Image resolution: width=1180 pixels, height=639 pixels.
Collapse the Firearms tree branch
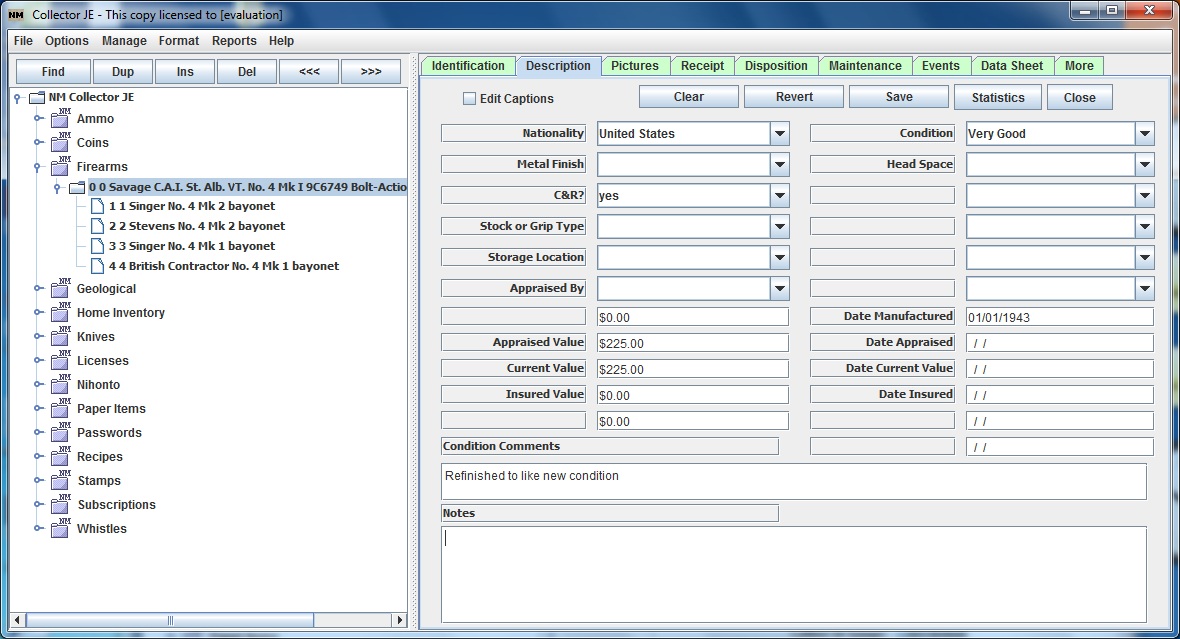coord(39,166)
